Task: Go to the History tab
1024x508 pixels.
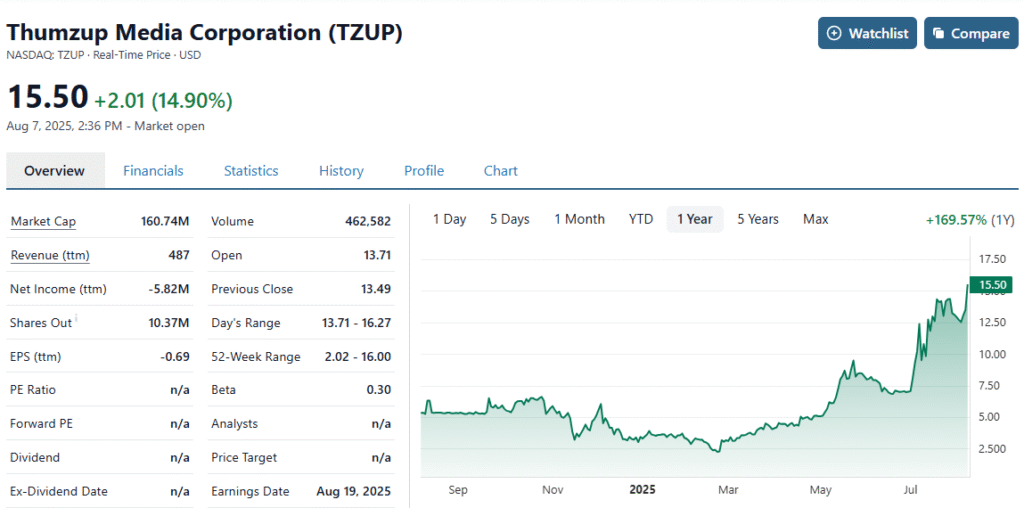Action: [341, 171]
